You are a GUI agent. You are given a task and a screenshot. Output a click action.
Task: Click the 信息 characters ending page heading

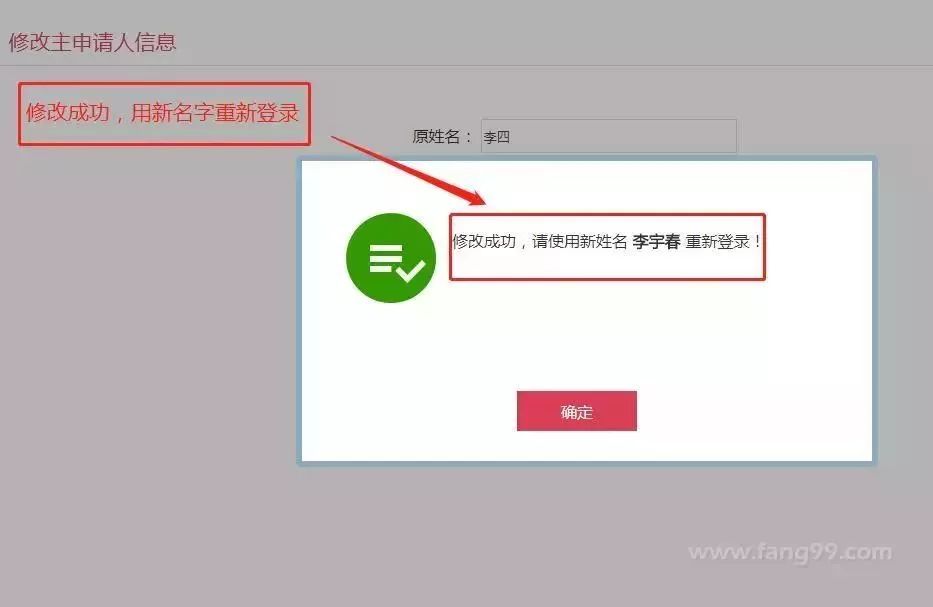click(x=155, y=42)
